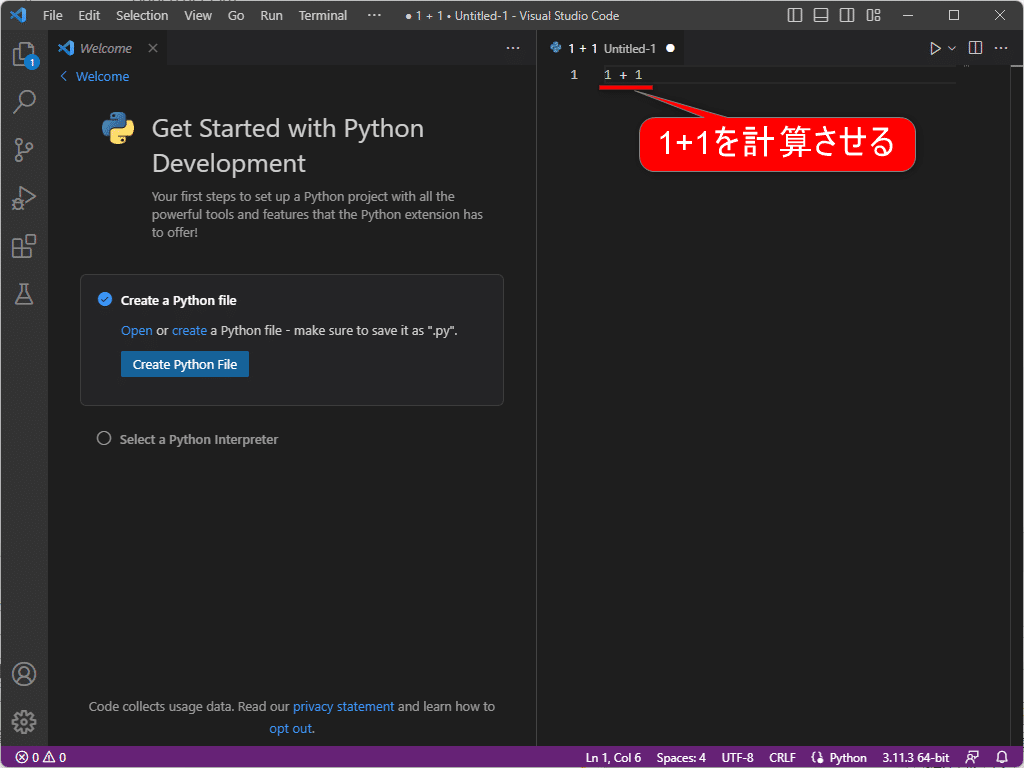Open the Go menu
Screen dimensions: 1024x768
(x=236, y=15)
